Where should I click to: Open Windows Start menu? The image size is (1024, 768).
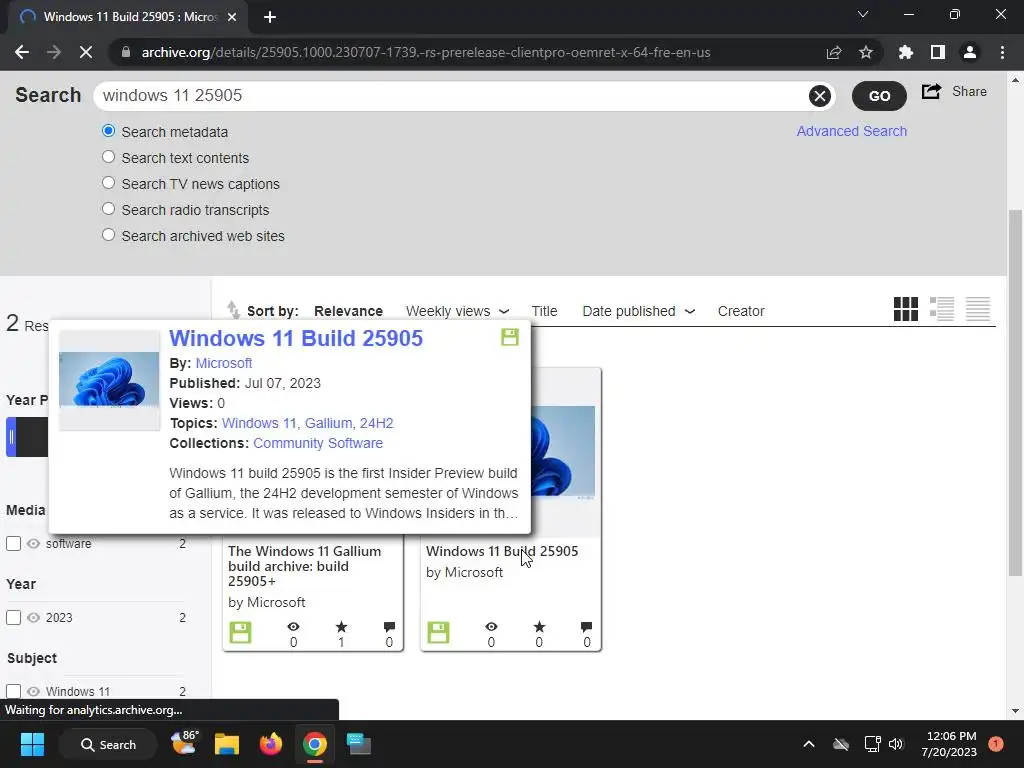(x=32, y=744)
